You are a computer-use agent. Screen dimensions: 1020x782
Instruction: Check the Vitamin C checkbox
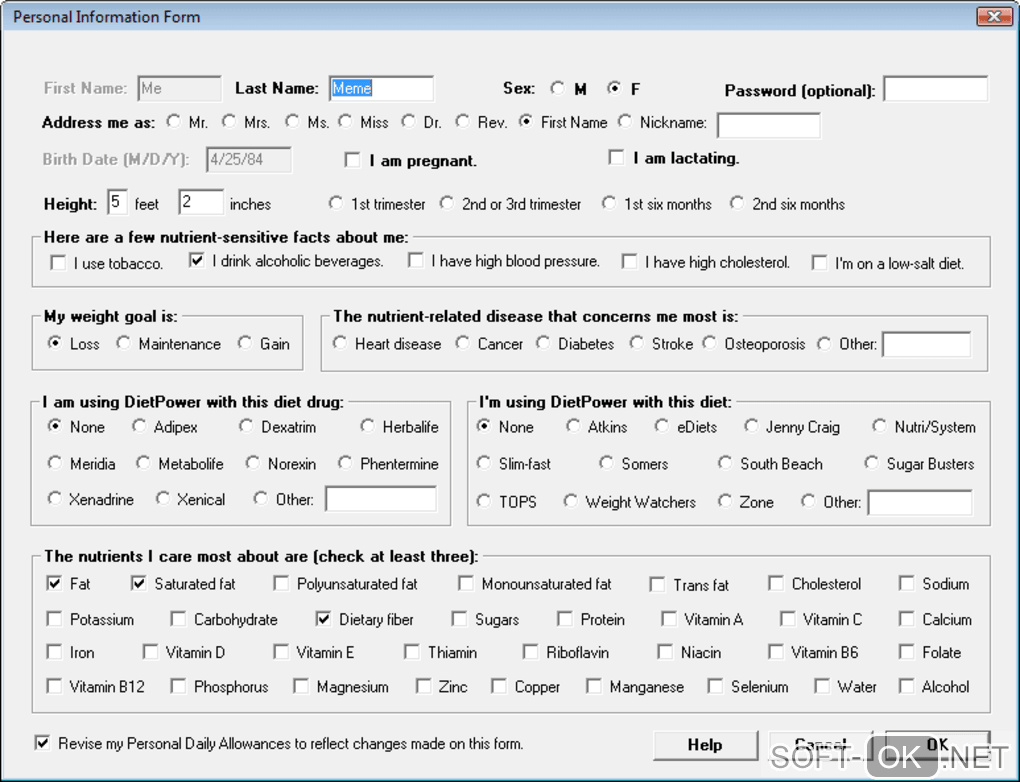(x=787, y=619)
